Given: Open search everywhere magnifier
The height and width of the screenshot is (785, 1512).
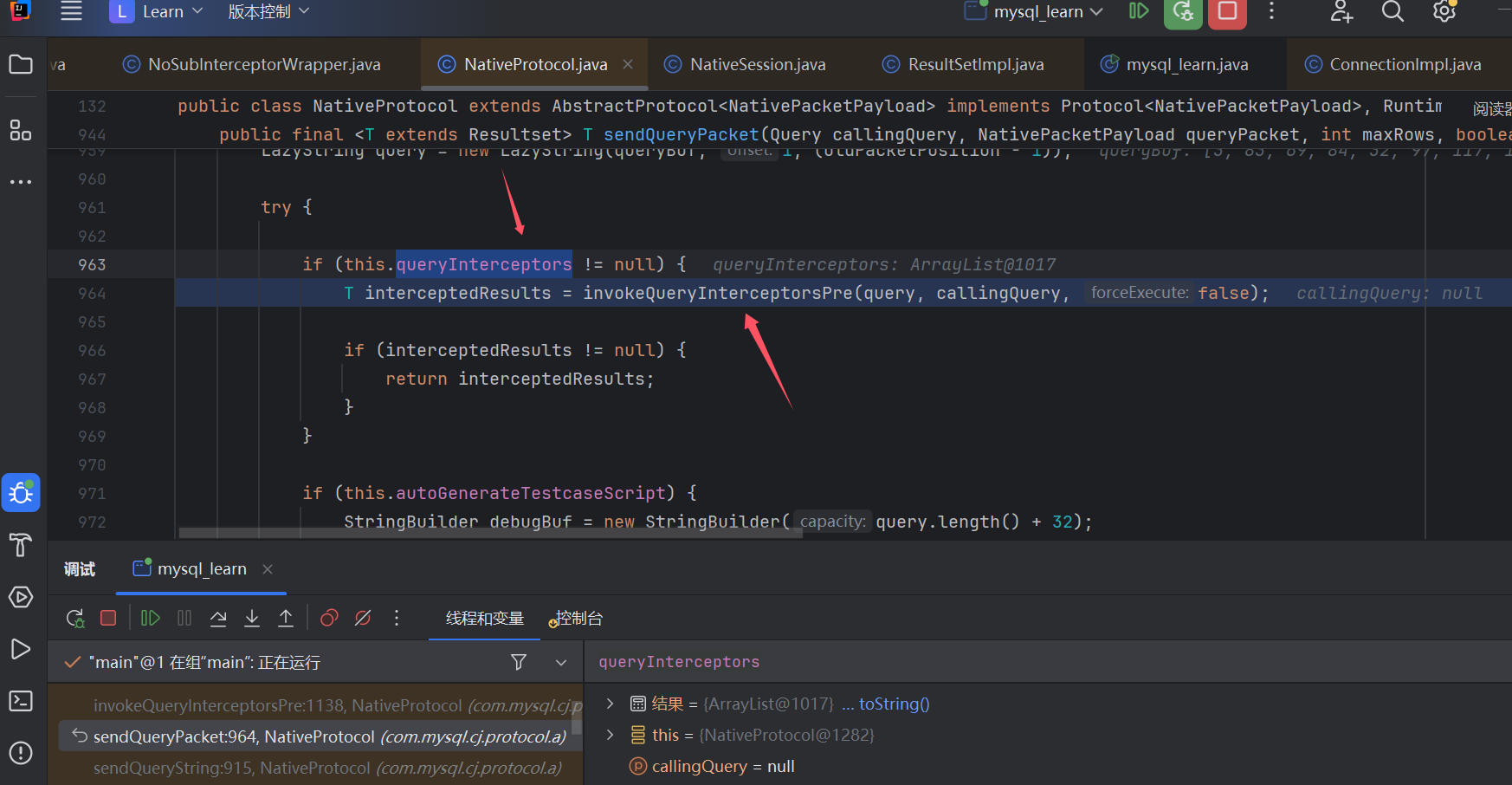Looking at the screenshot, I should (x=1392, y=11).
